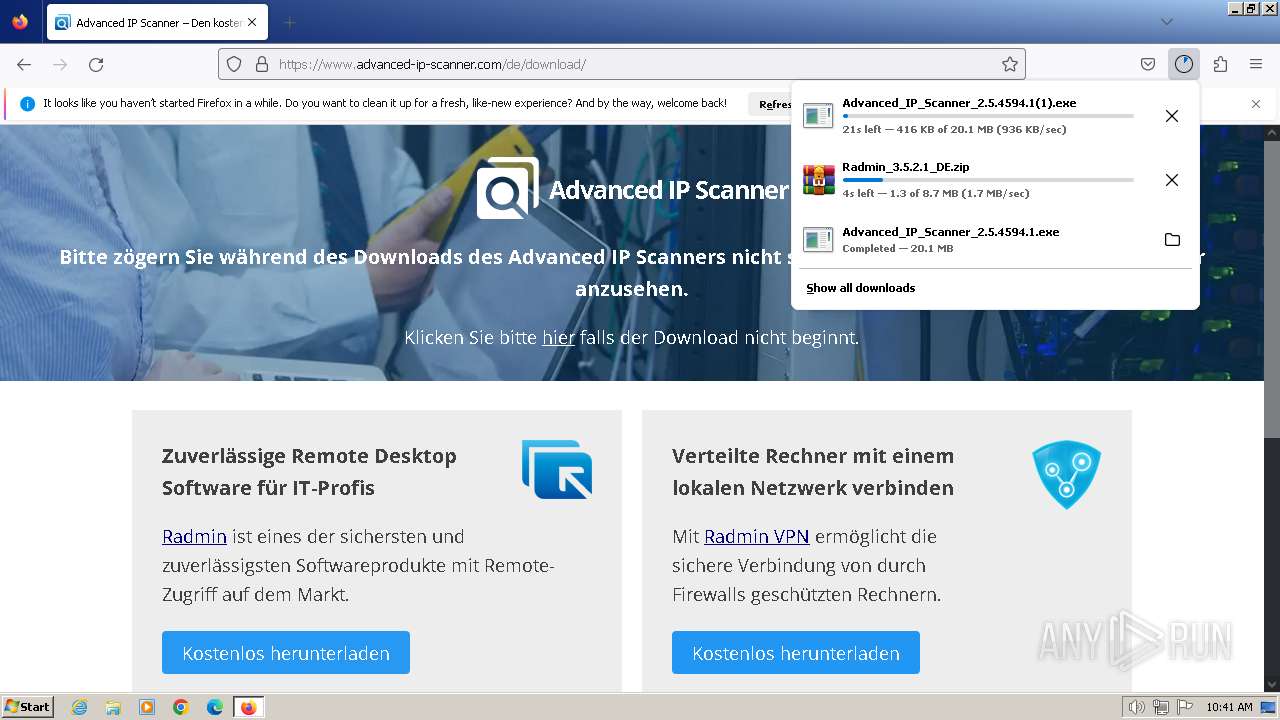Click the tracking protection shield icon
Image resolution: width=1280 pixels, height=720 pixels.
pyautogui.click(x=234, y=64)
